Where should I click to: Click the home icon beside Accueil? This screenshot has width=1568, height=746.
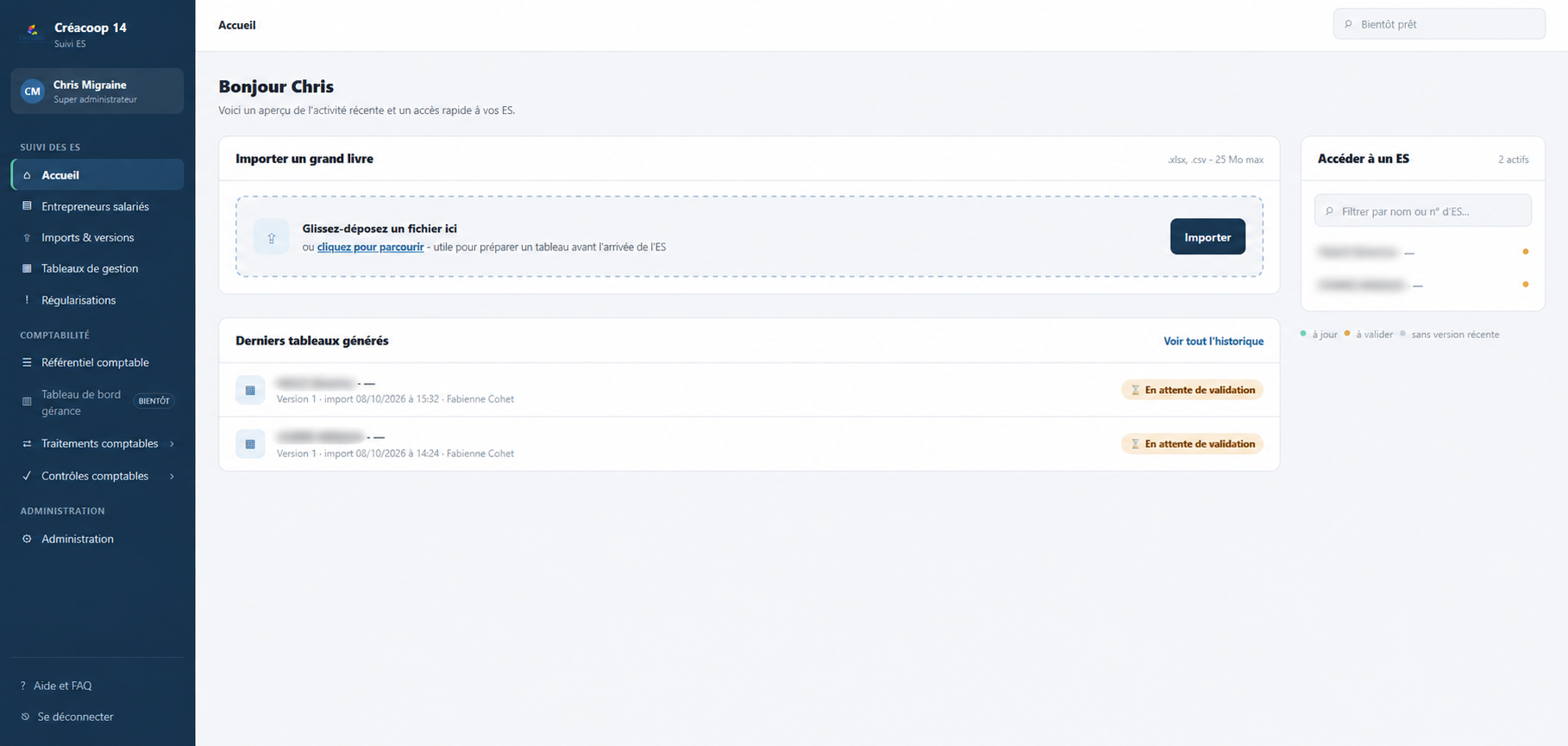(x=27, y=175)
